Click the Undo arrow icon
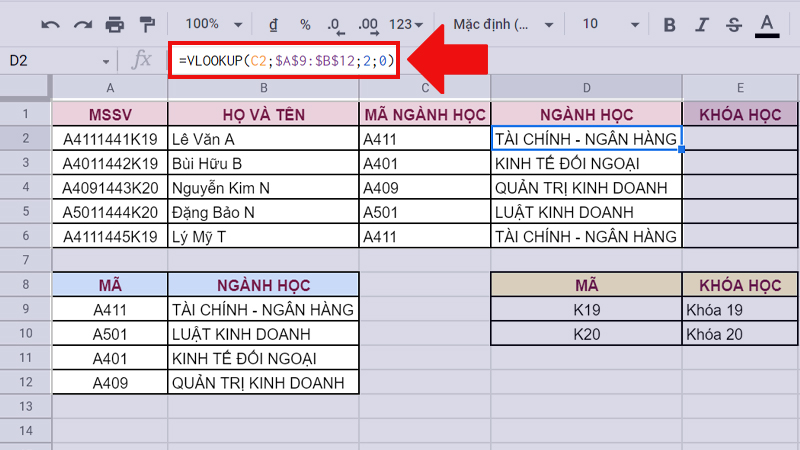Image resolution: width=800 pixels, height=450 pixels. point(51,24)
